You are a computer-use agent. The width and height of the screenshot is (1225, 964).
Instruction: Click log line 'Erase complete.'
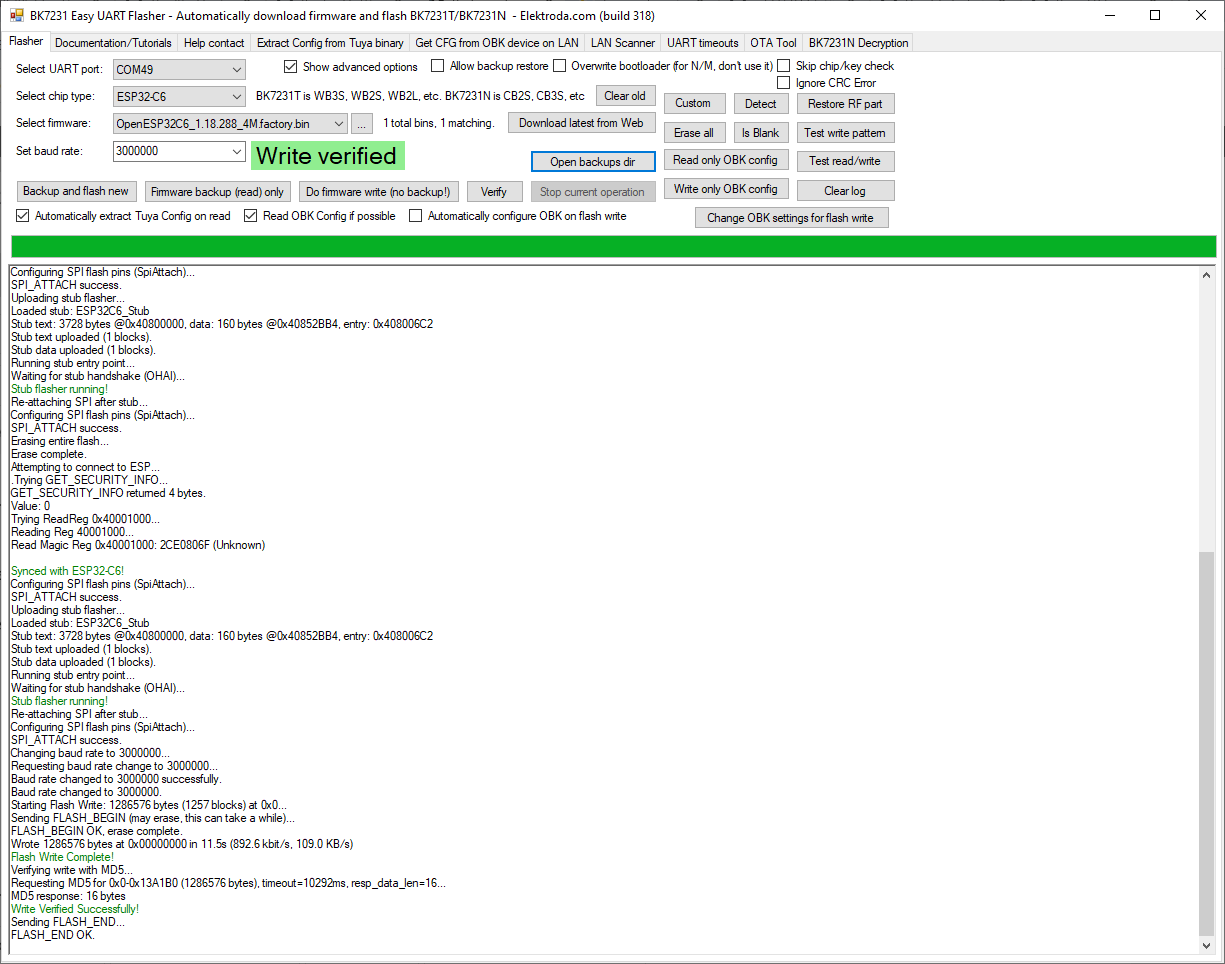[x=48, y=454]
